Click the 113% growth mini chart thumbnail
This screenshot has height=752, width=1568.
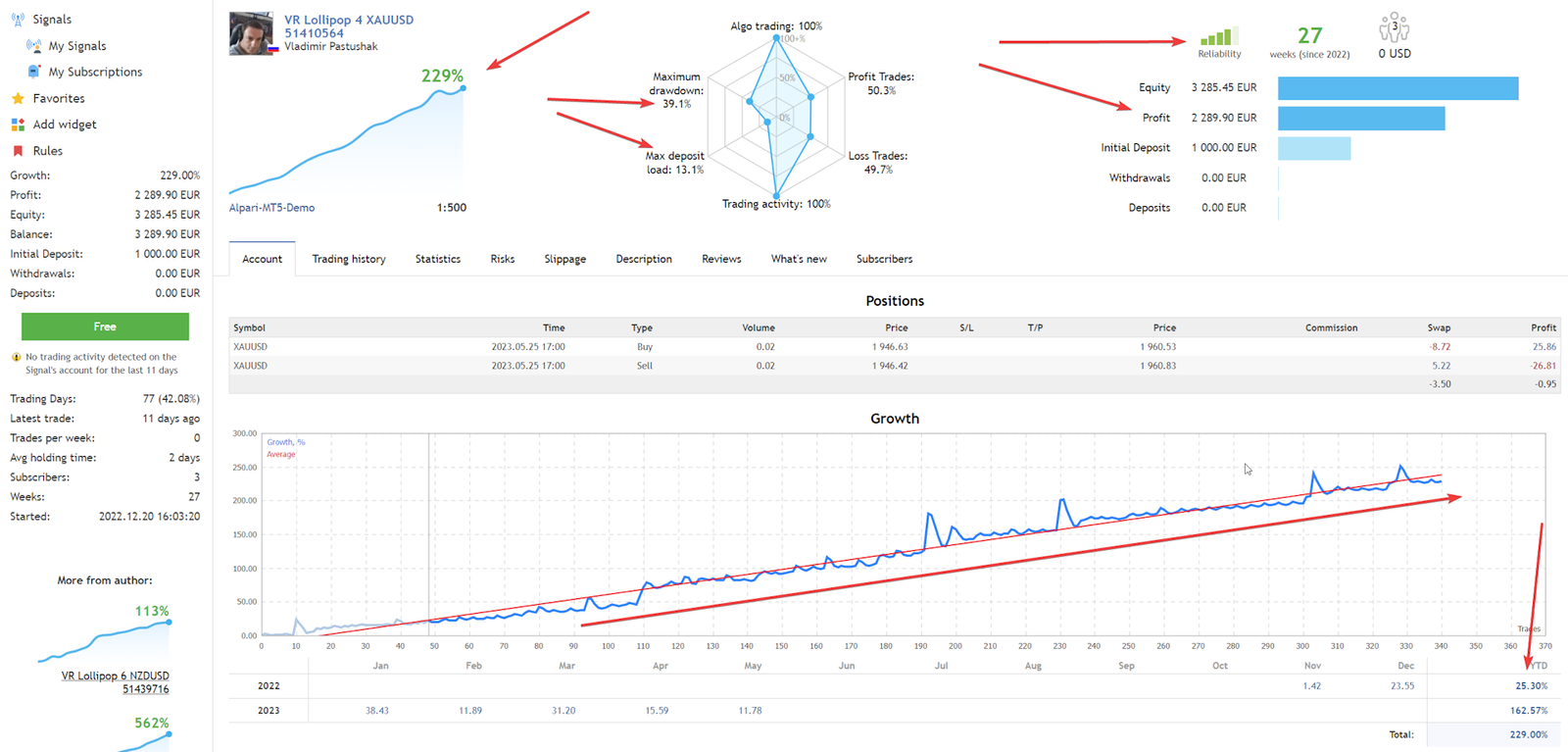pos(105,633)
